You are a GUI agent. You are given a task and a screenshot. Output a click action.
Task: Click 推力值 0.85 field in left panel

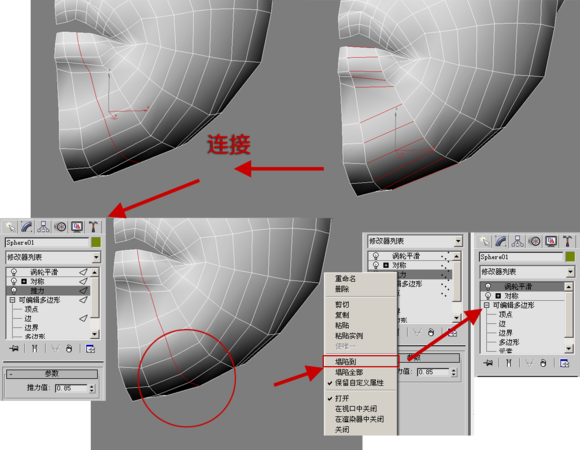pos(71,388)
